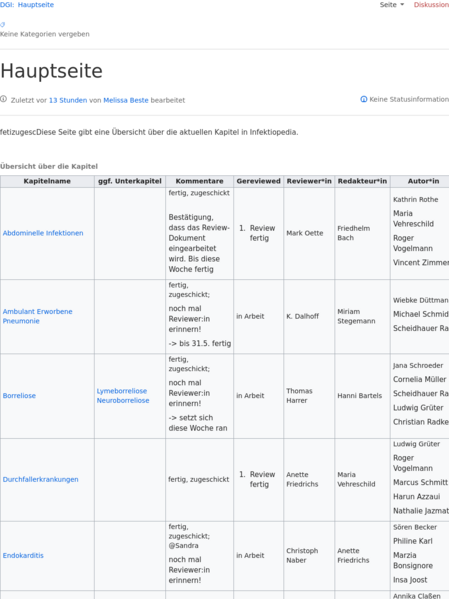Open the '13 Stunden' revision link

pyautogui.click(x=68, y=100)
